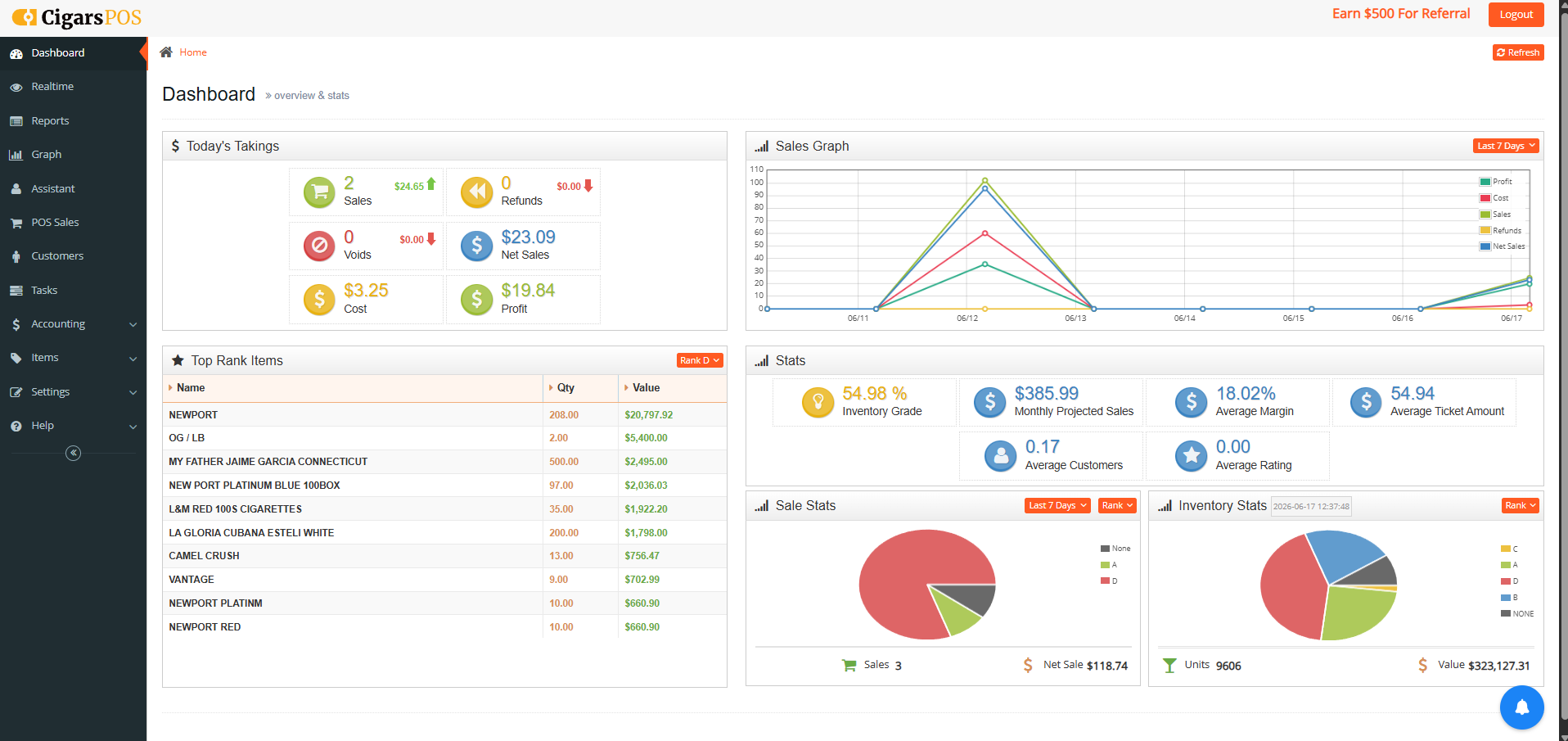Screen dimensions: 1568x741
Task: Open the Top Rank Items Rank D dropdown
Action: pos(700,360)
